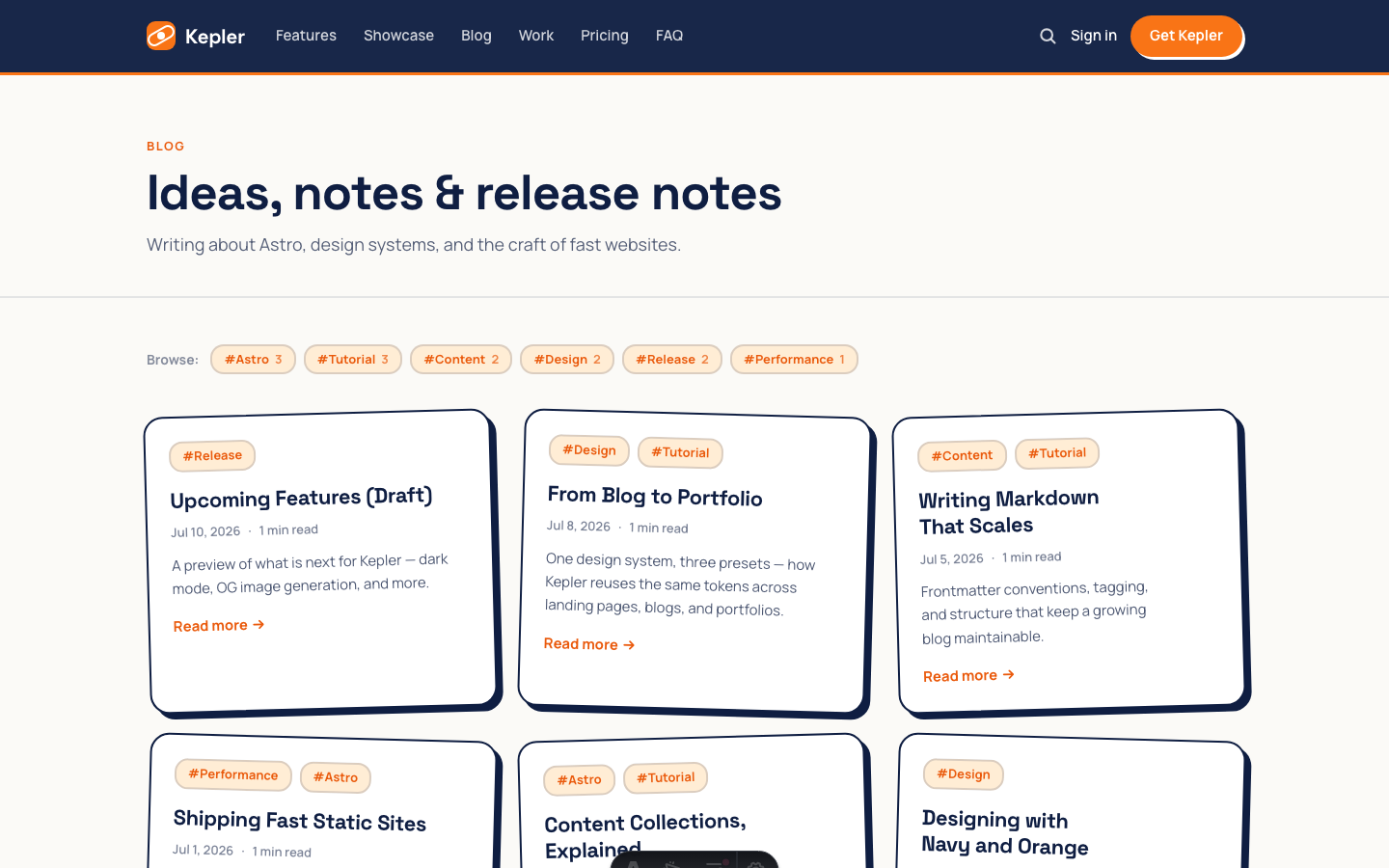This screenshot has height=868, width=1389.
Task: Click #Content tag on Writing Markdown card
Action: tap(962, 455)
